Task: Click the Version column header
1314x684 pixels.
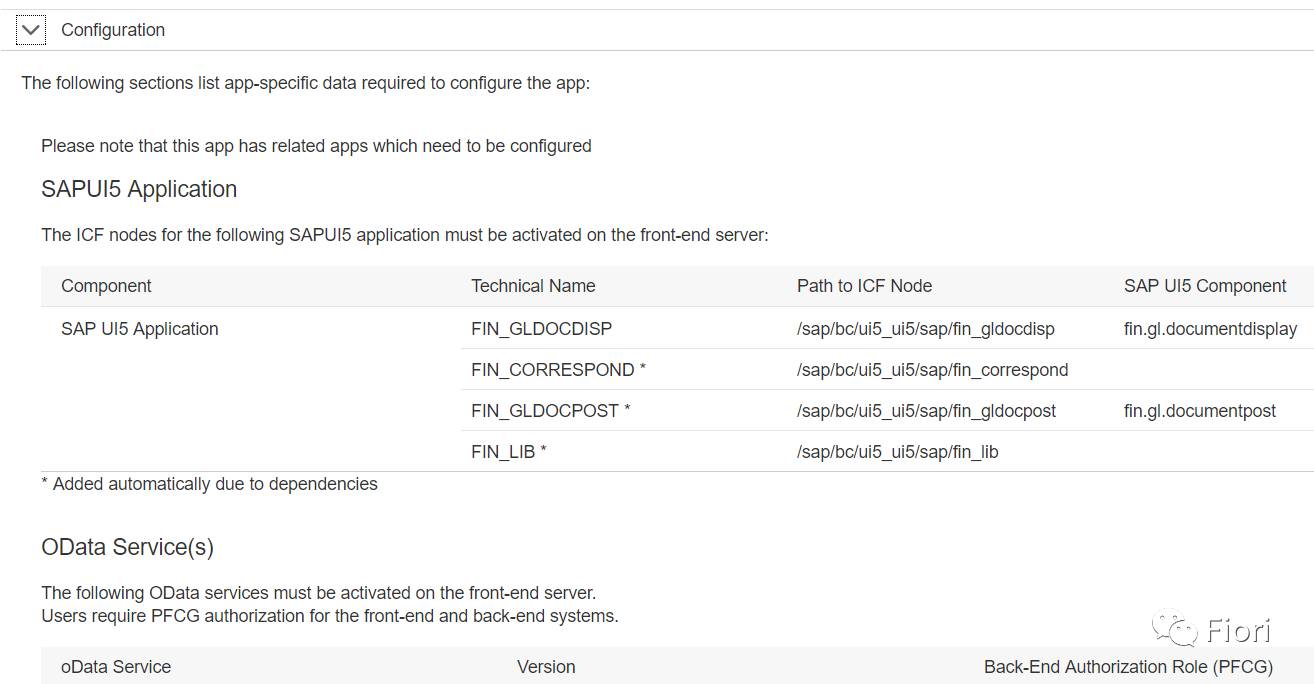Action: 546,667
